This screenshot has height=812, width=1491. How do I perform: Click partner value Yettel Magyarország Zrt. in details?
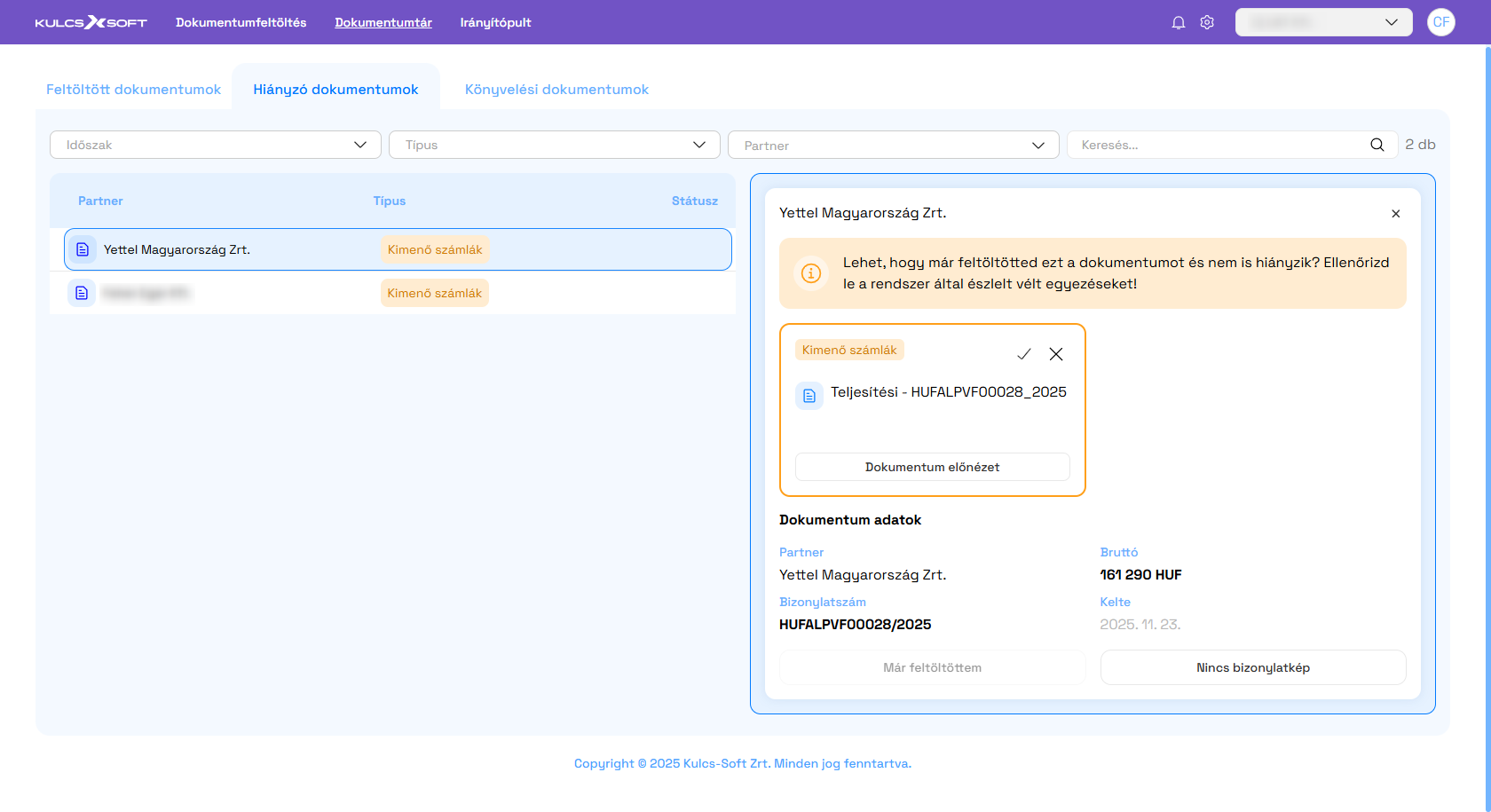click(x=863, y=574)
